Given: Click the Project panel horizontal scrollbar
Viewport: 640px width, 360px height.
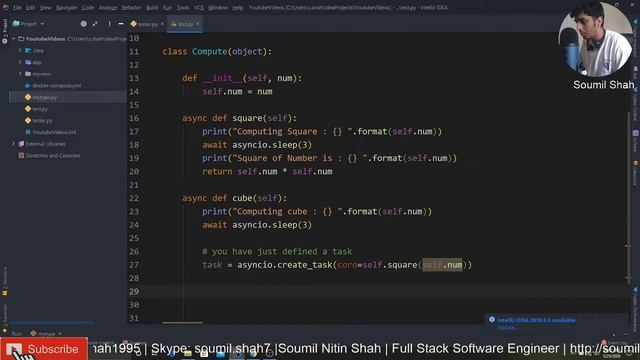Looking at the screenshot, I should [52, 322].
